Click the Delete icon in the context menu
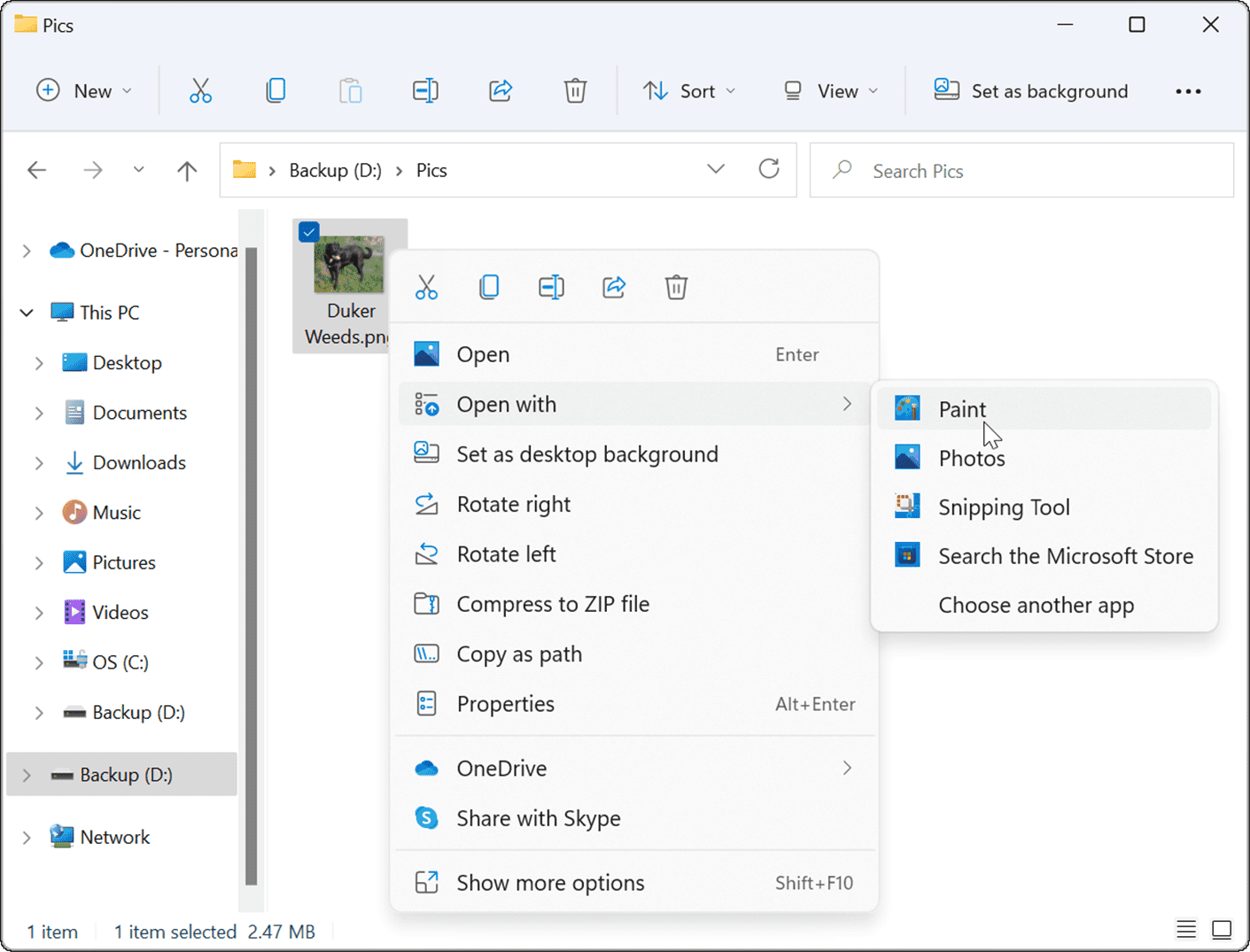 pos(676,286)
